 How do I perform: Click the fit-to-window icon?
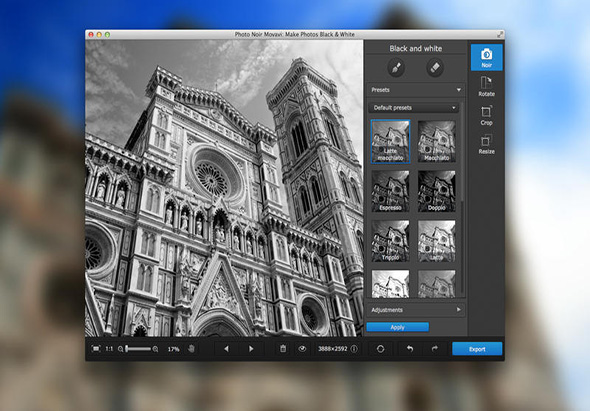[x=96, y=349]
